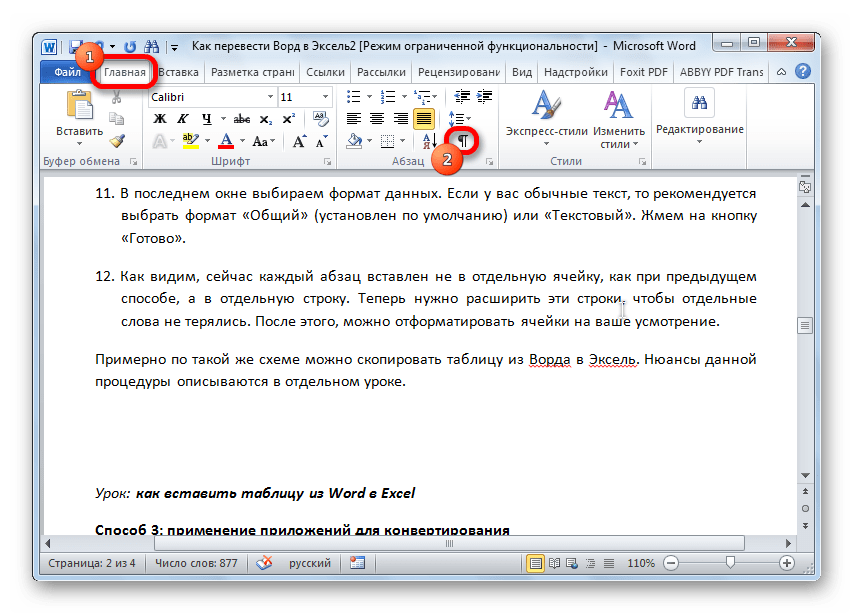Toggle bold (Ж) formatting
854x614 pixels.
coord(159,119)
